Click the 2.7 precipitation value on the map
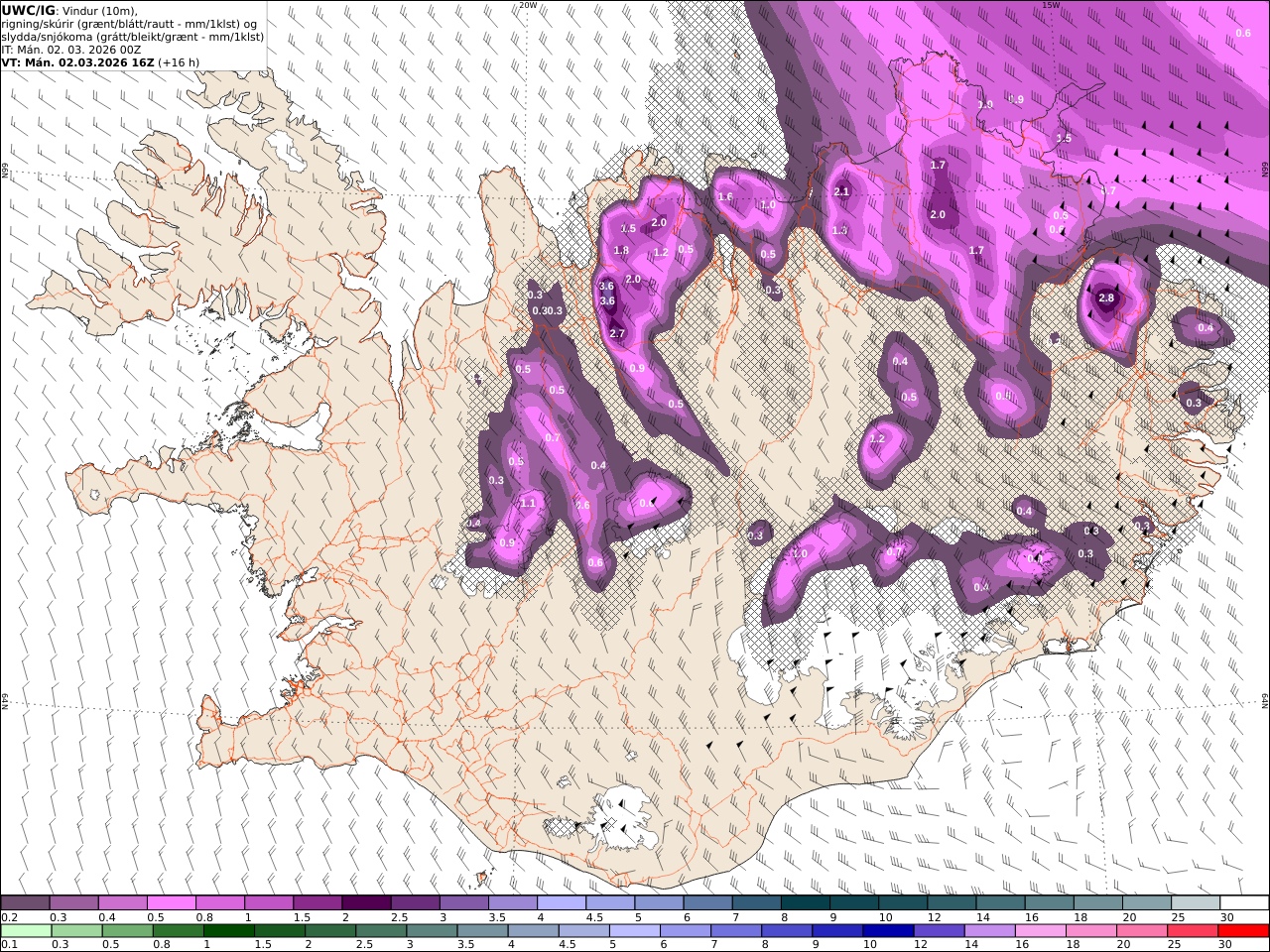This screenshot has height=952, width=1270. click(x=617, y=333)
